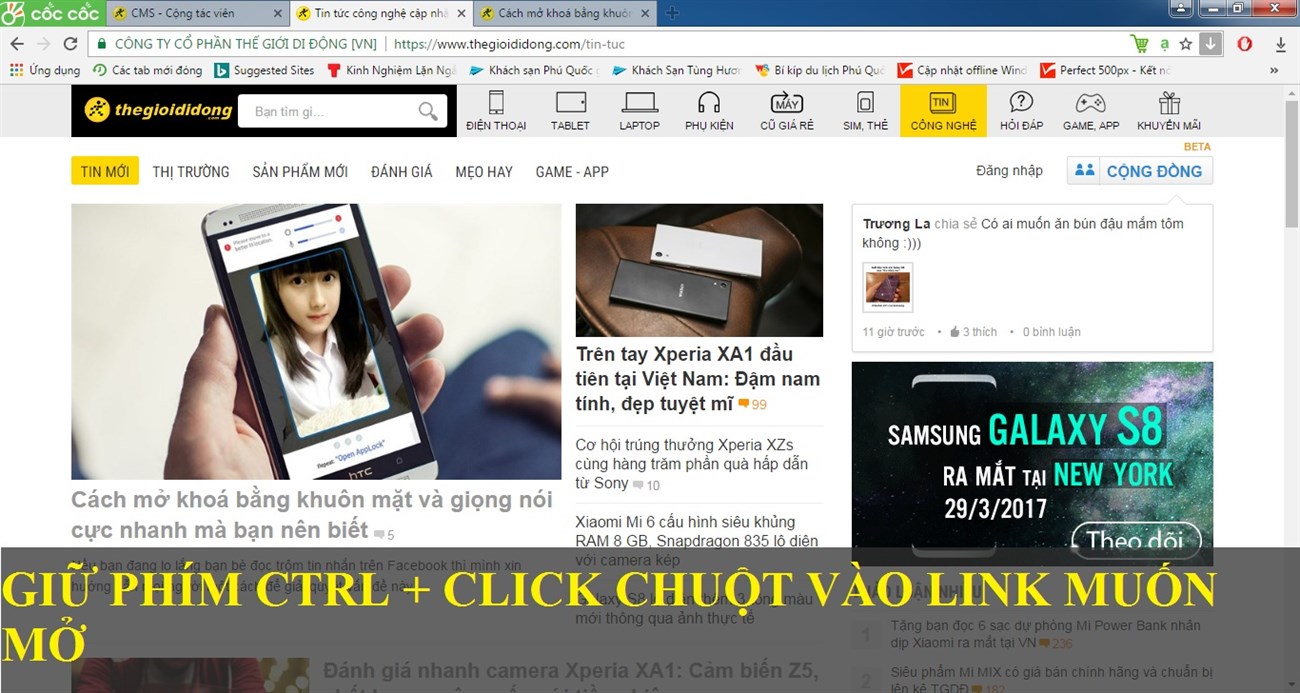Screen dimensions: 1300x693
Task: Open the SIM, THẺ category
Action: pos(865,111)
